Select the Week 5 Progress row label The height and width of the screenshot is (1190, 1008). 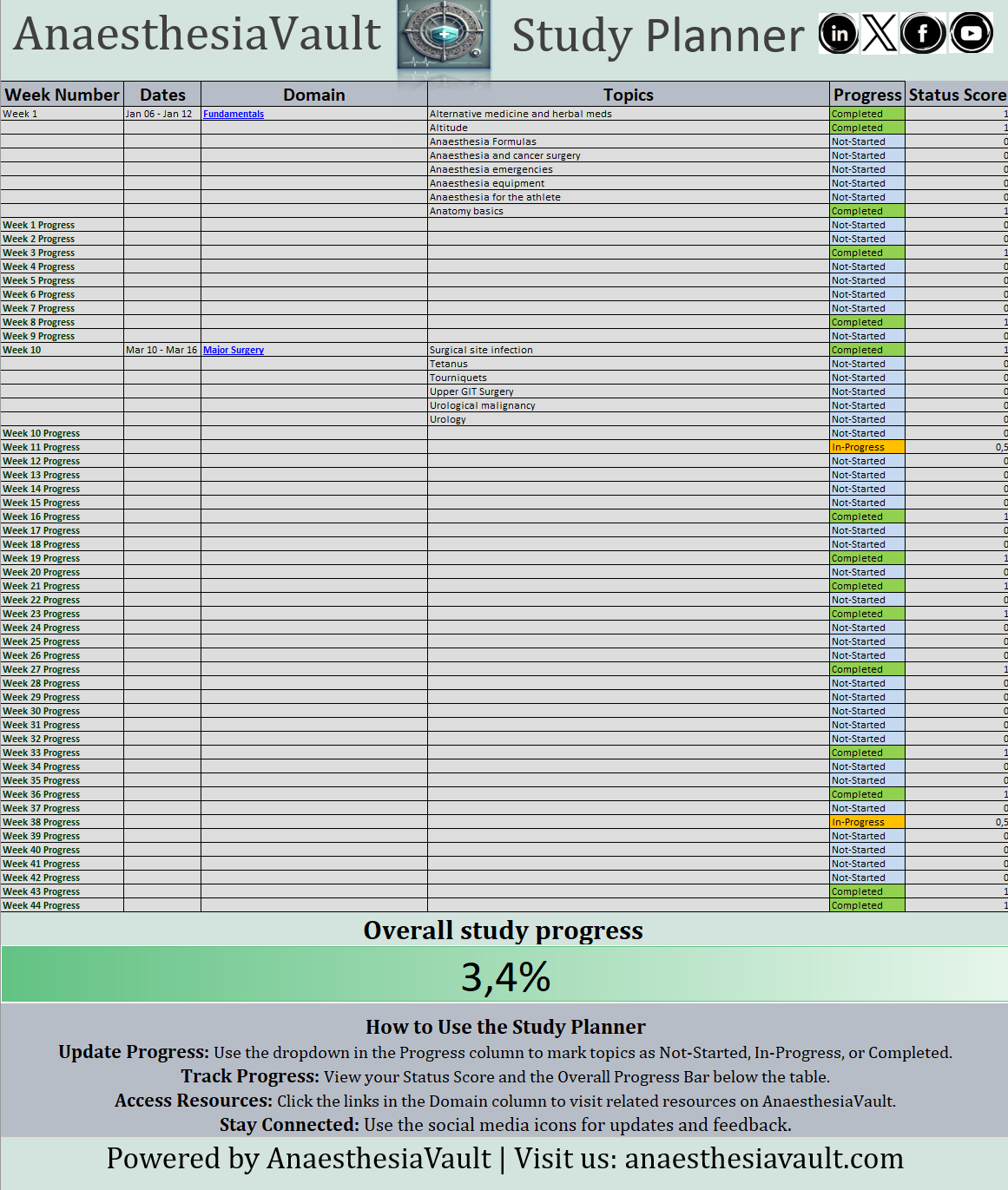tap(62, 280)
